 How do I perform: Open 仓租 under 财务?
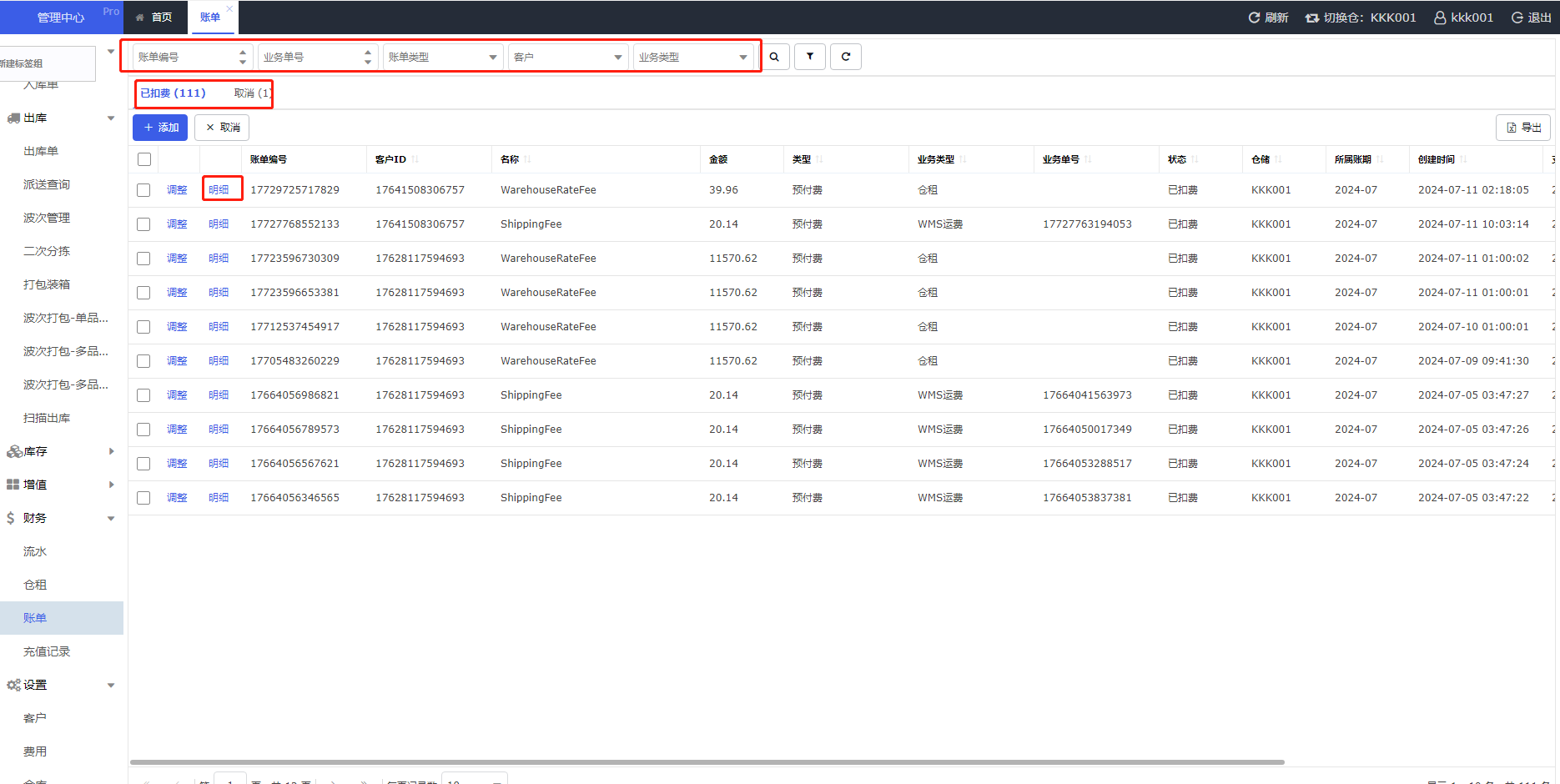coord(35,585)
